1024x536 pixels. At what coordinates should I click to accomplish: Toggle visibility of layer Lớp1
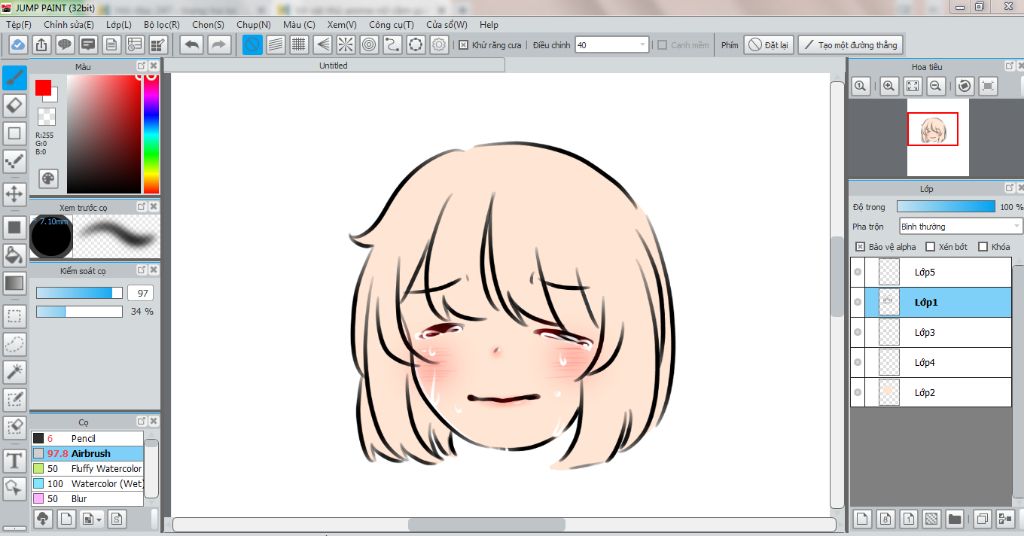click(857, 302)
